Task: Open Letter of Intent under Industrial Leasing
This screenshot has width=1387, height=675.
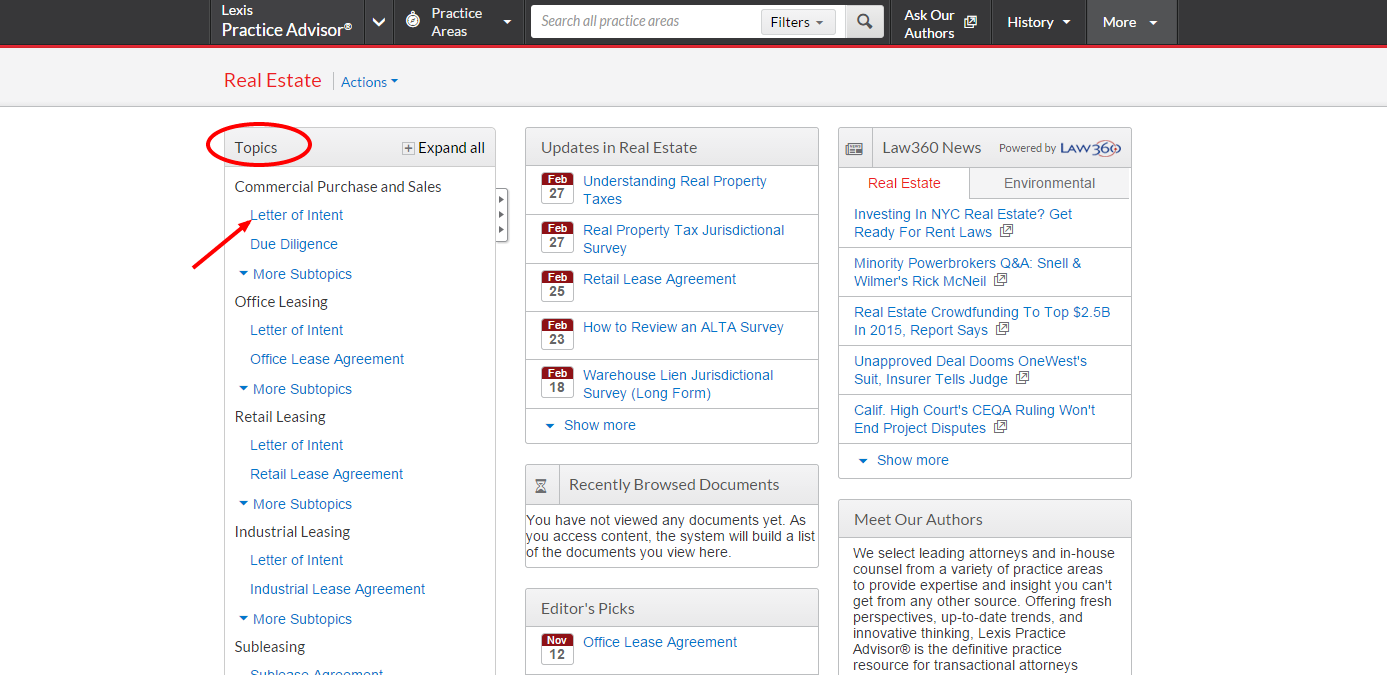Action: pos(296,560)
